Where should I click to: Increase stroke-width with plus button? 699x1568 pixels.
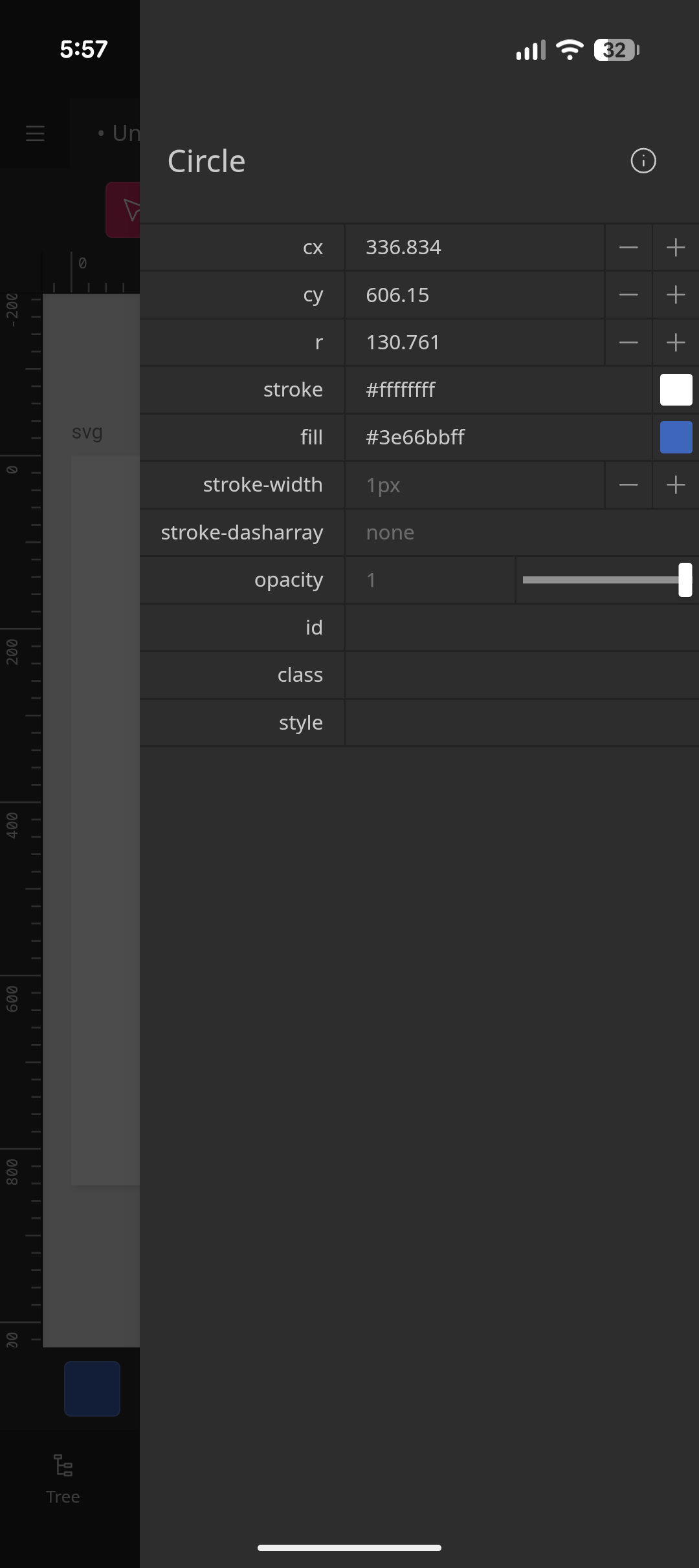pyautogui.click(x=676, y=485)
